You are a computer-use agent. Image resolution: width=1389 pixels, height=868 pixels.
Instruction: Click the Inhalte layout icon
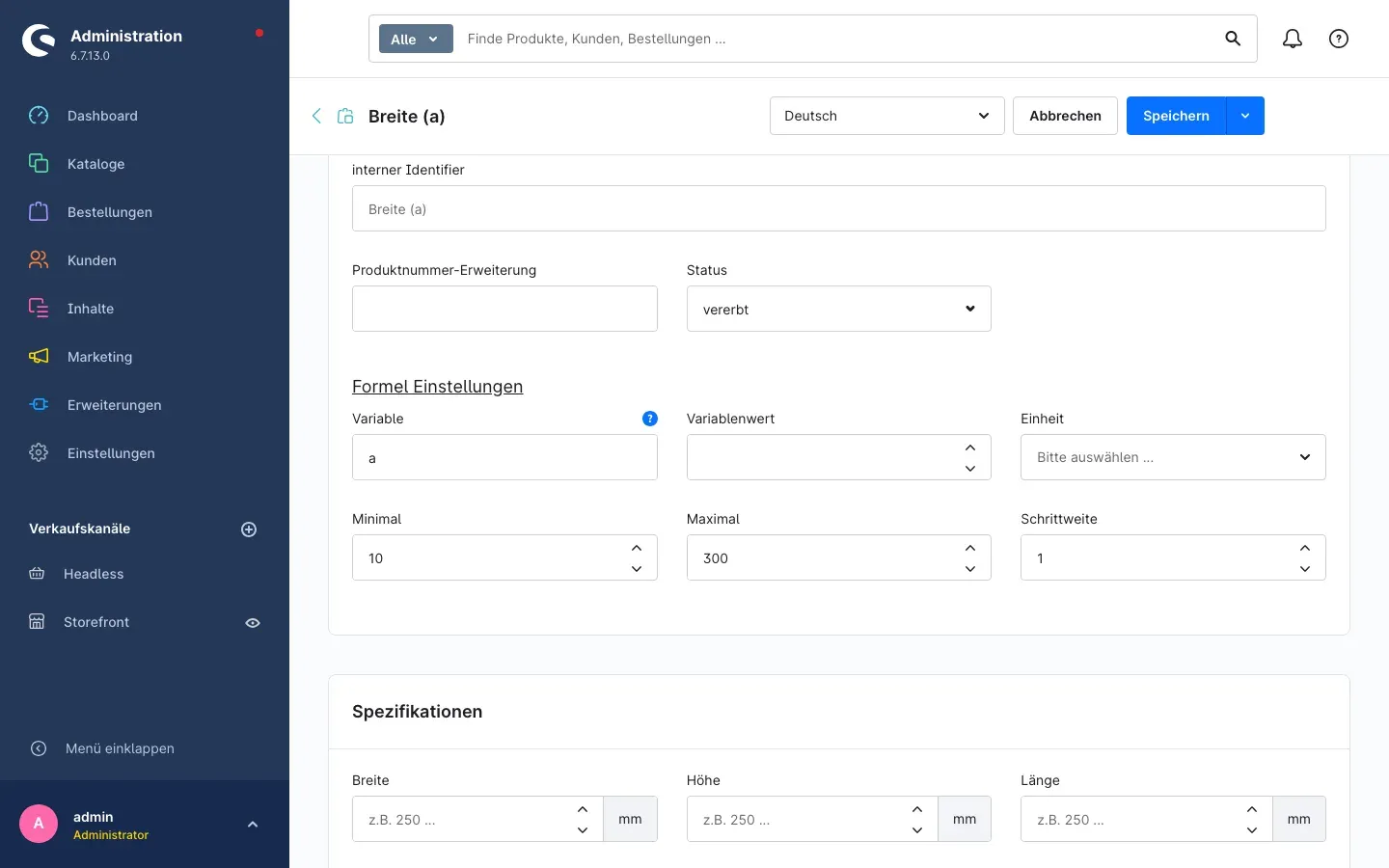(39, 309)
